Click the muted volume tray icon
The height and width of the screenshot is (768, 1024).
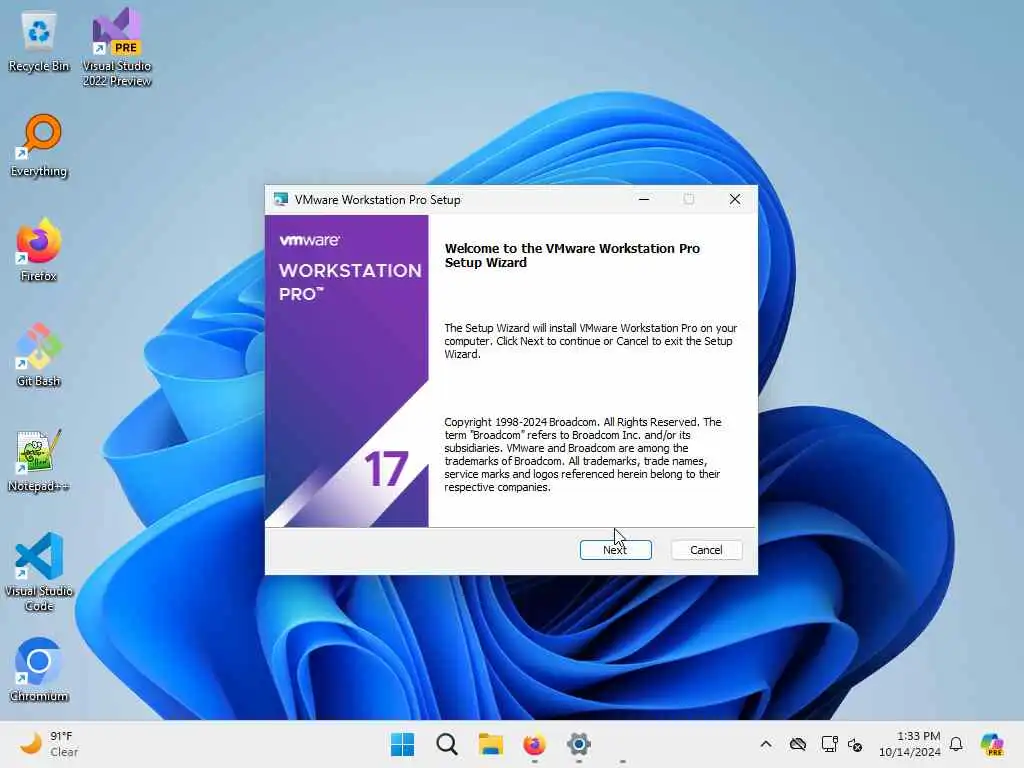[x=855, y=744]
